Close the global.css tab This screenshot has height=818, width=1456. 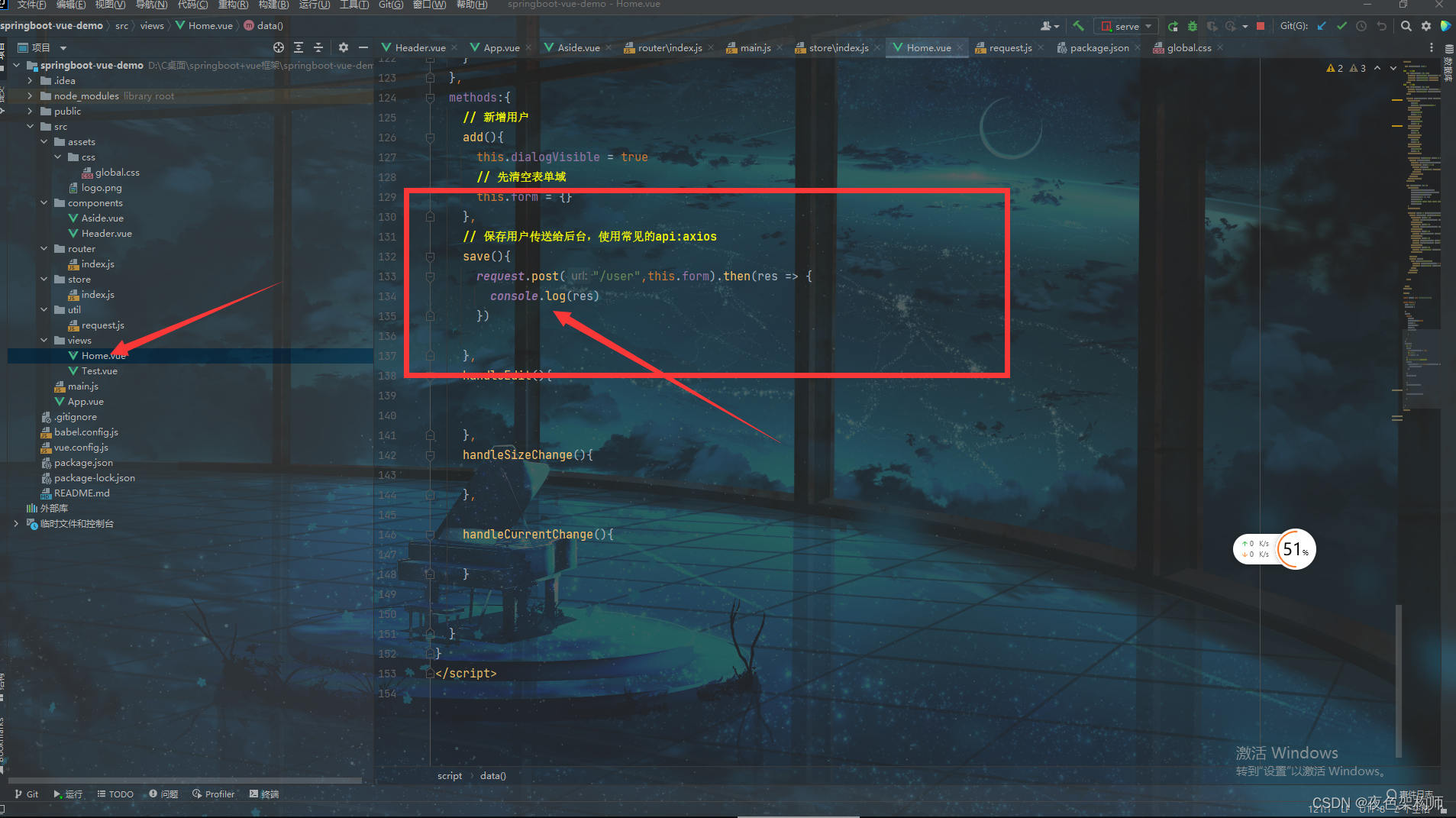pos(1220,47)
